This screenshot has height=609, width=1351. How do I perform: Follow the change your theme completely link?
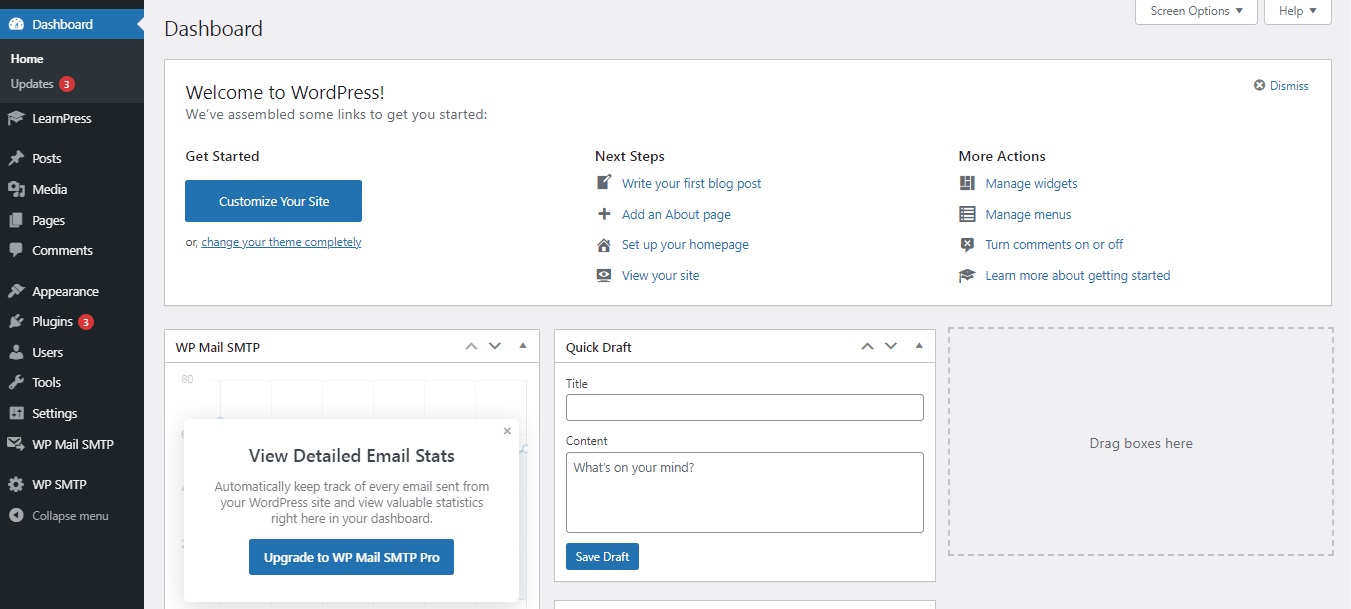pyautogui.click(x=281, y=242)
